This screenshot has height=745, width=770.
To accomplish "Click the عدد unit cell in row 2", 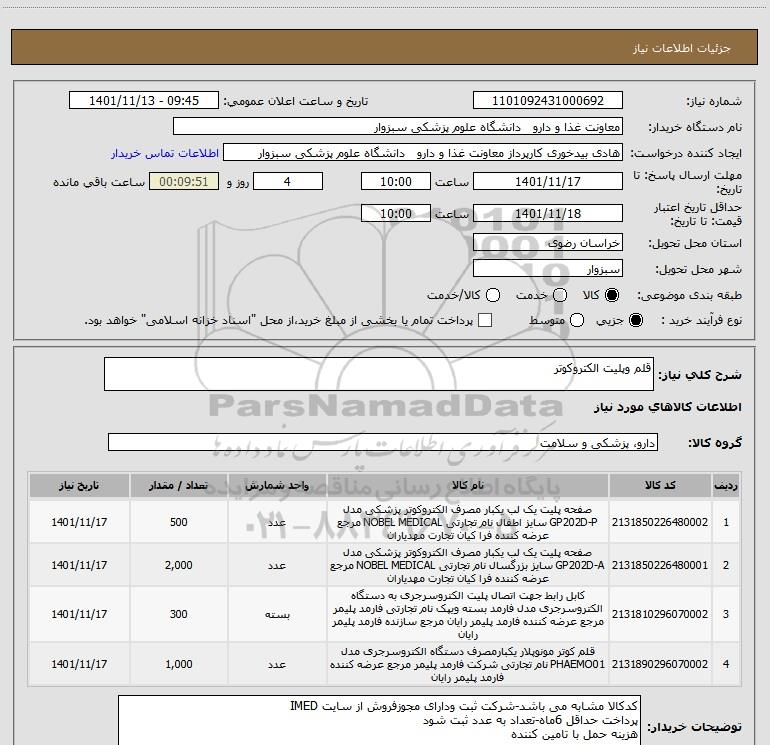I will point(277,565).
